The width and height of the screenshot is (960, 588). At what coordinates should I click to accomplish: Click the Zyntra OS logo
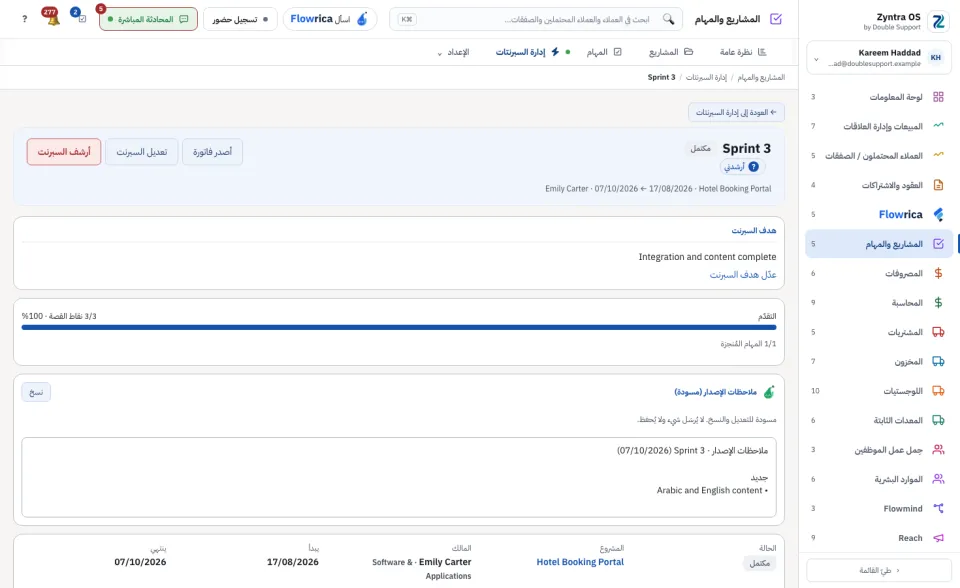coord(938,21)
